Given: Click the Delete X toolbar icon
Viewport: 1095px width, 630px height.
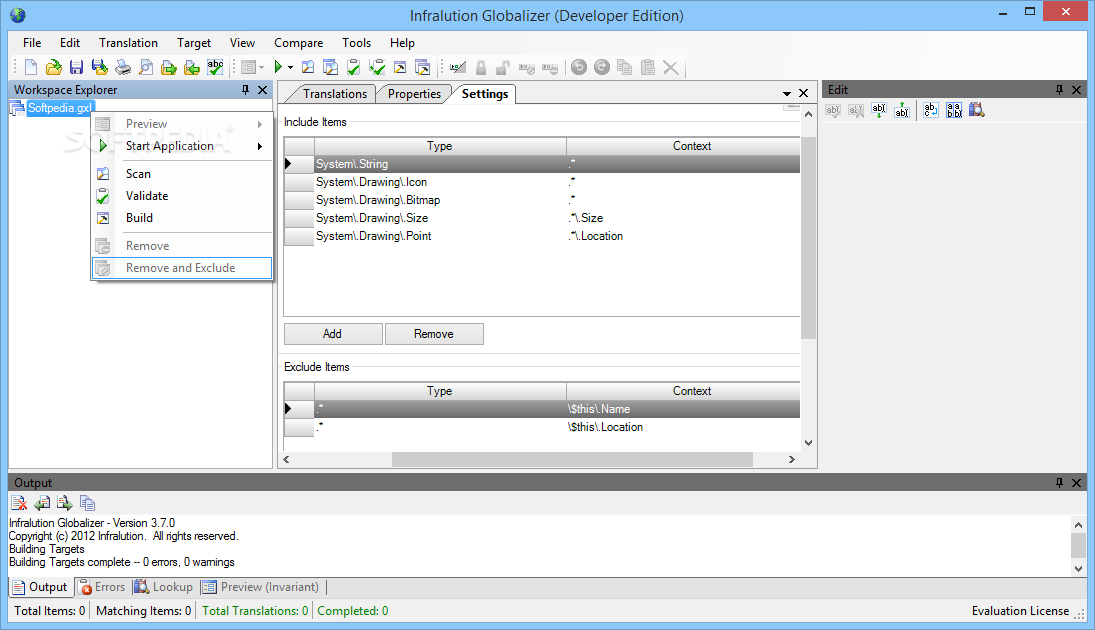Looking at the screenshot, I should [670, 67].
